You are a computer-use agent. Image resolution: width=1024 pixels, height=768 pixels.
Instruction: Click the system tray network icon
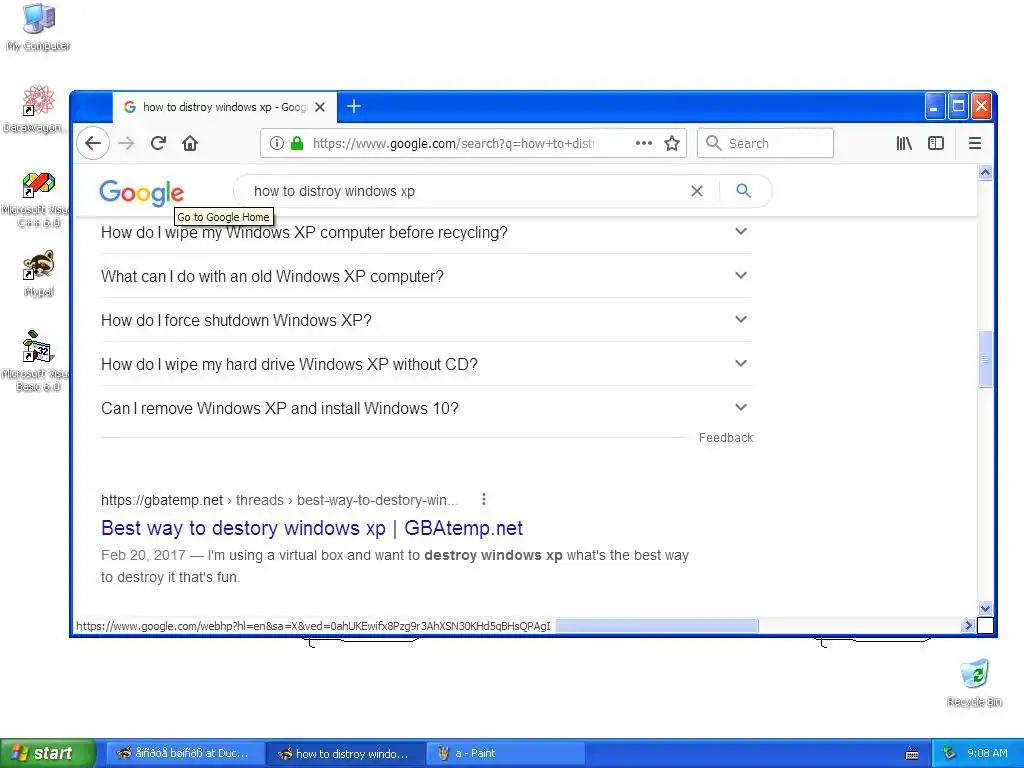(949, 754)
